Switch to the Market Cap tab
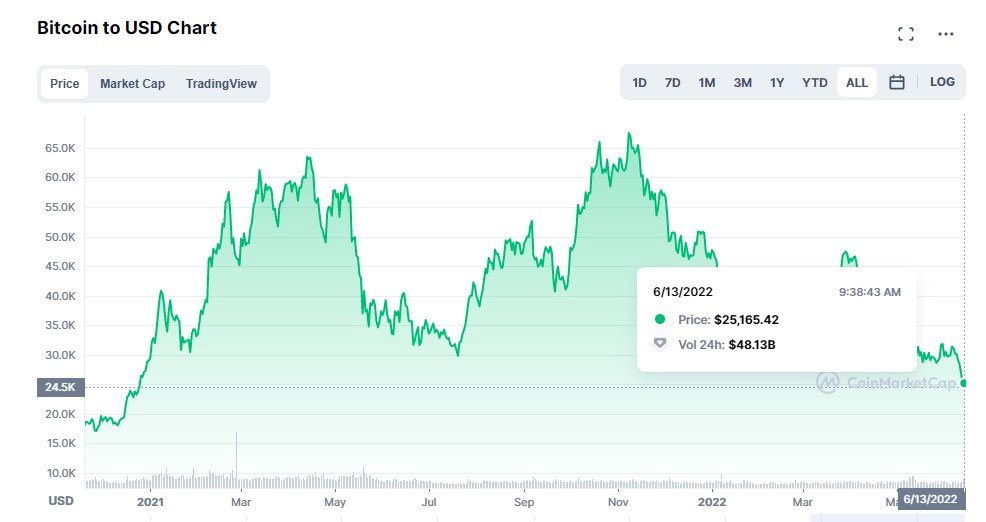The height and width of the screenshot is (522, 986). (x=133, y=84)
